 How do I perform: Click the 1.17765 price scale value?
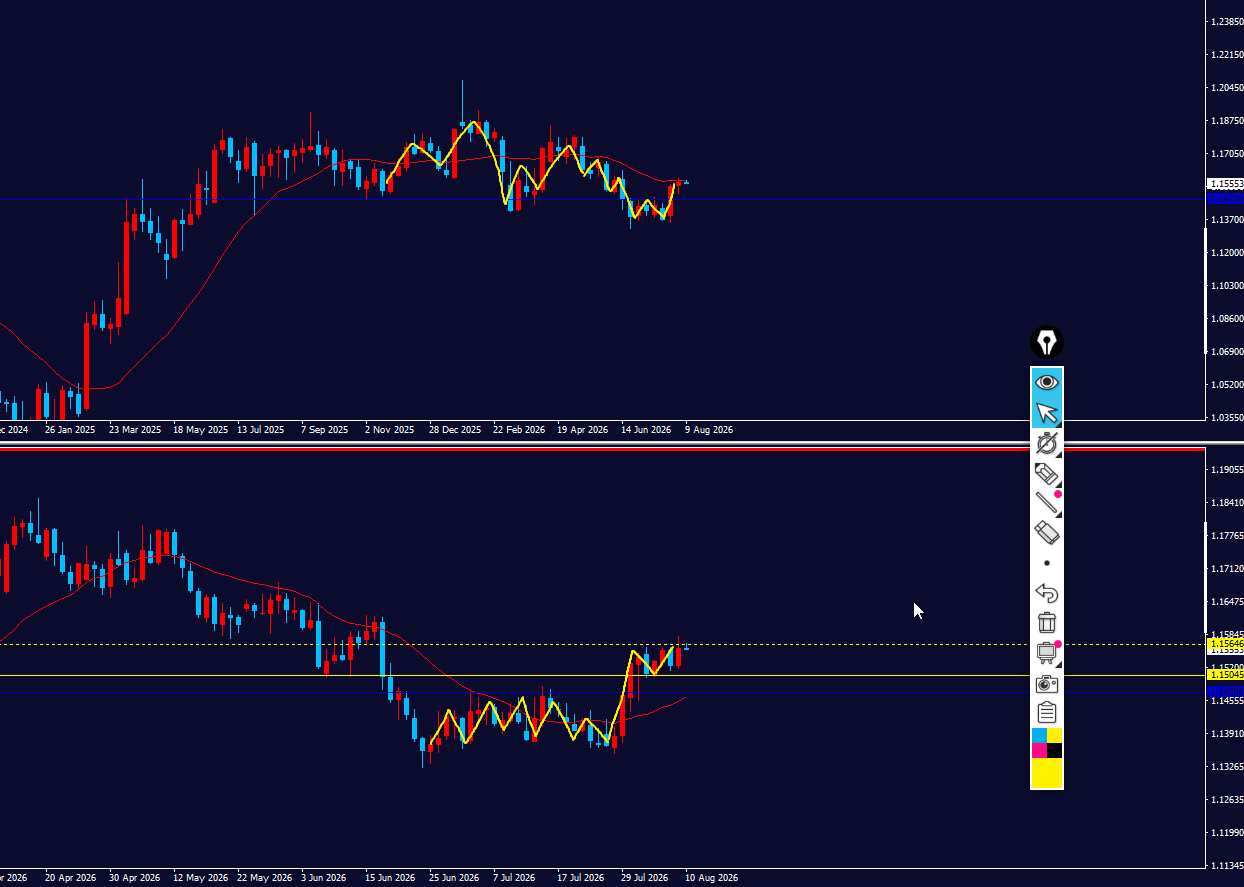[x=1226, y=535]
